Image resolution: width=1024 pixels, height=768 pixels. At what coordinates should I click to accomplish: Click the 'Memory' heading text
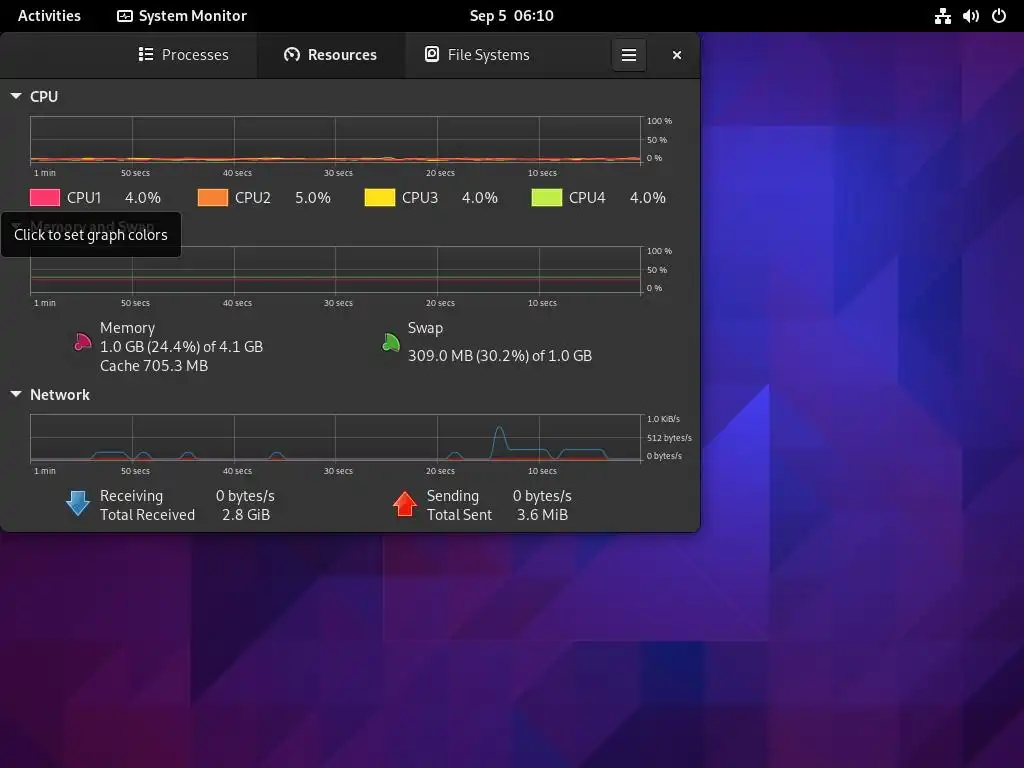(127, 328)
